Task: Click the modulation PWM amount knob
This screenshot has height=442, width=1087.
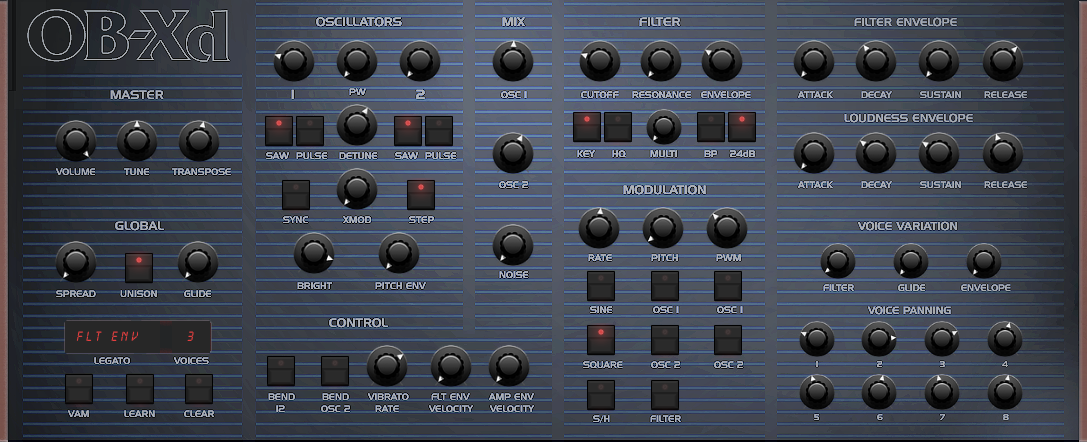Action: 727,228
